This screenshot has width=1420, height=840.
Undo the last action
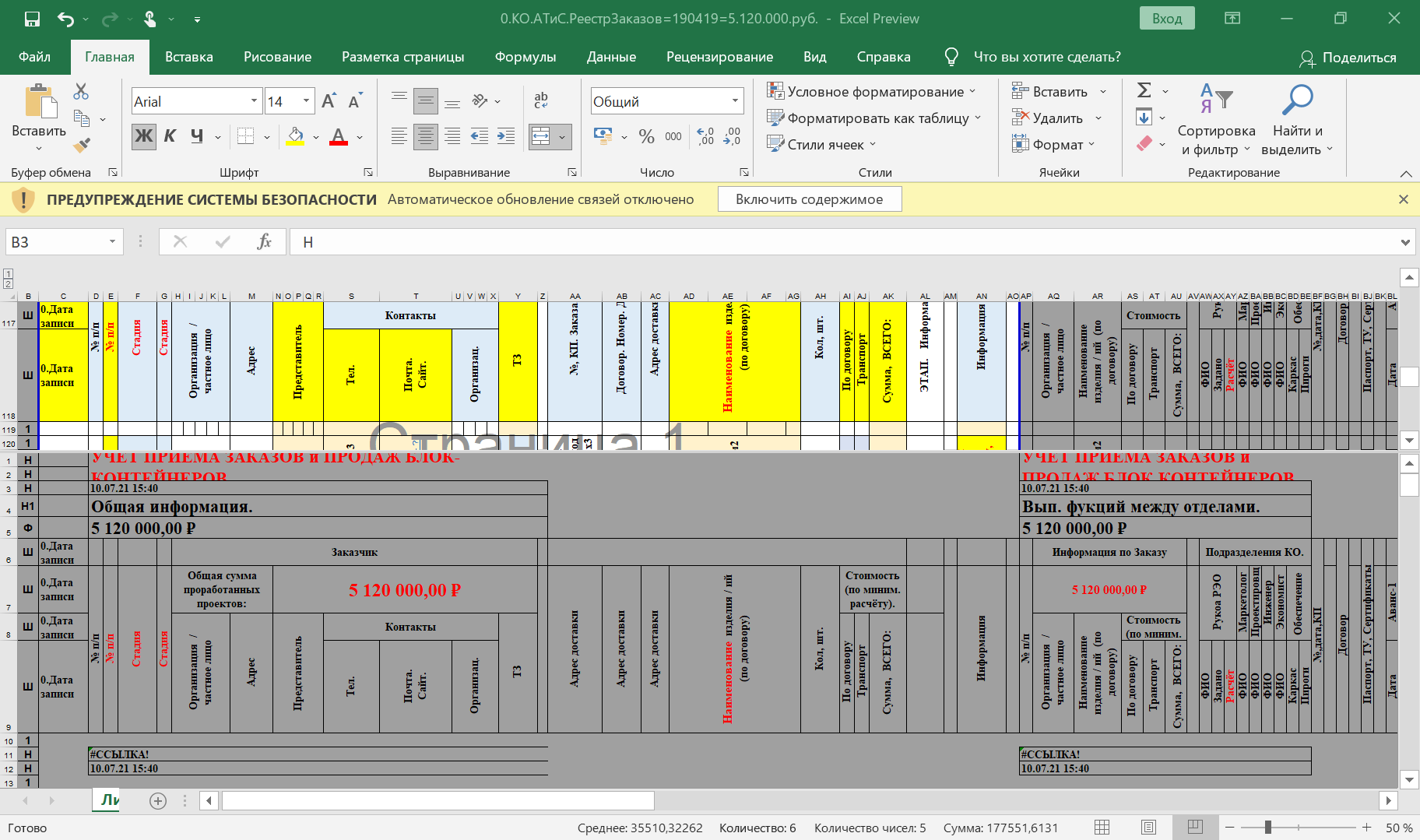click(65, 19)
